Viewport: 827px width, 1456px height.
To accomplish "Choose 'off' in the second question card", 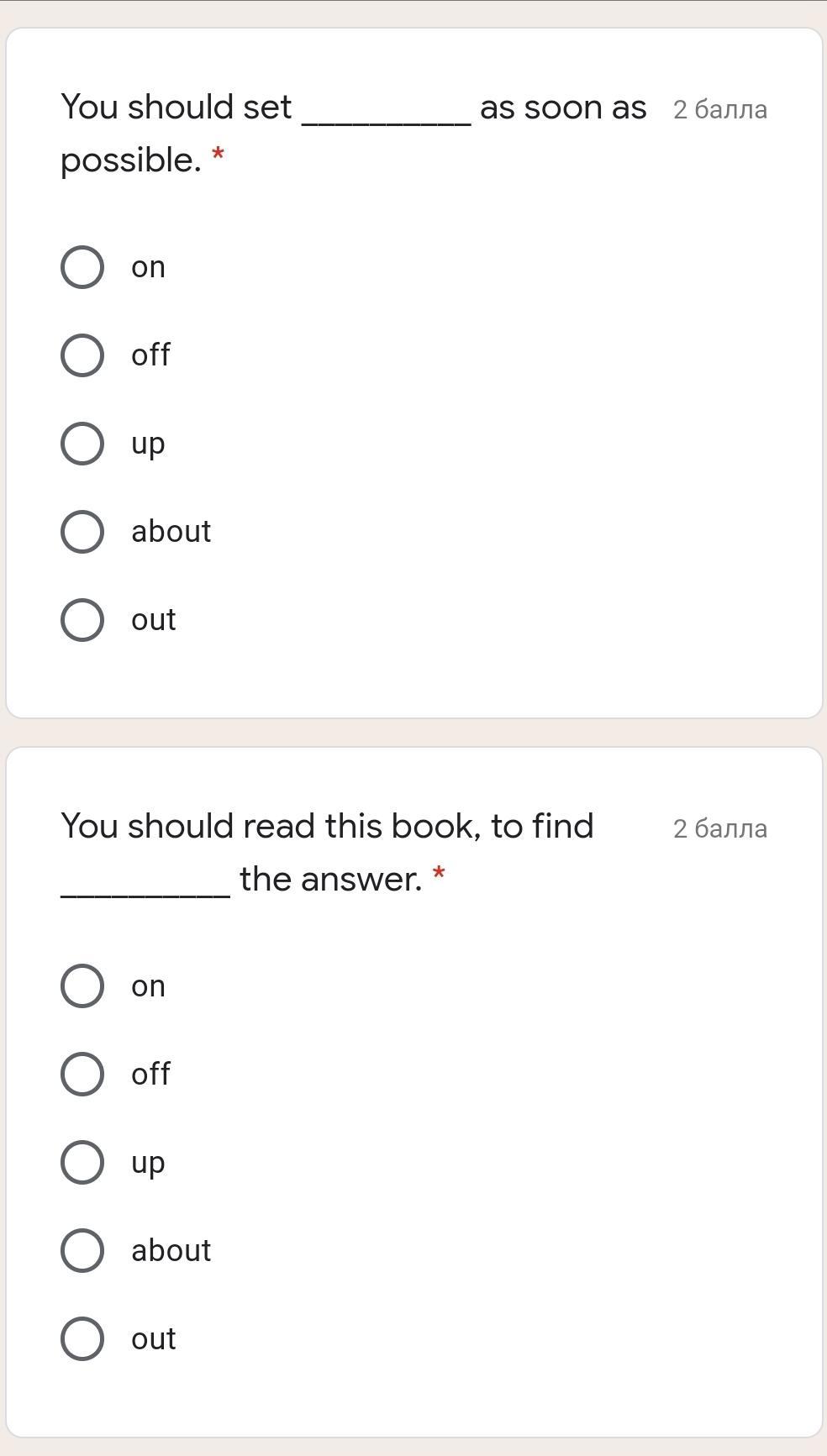I will click(x=82, y=1075).
